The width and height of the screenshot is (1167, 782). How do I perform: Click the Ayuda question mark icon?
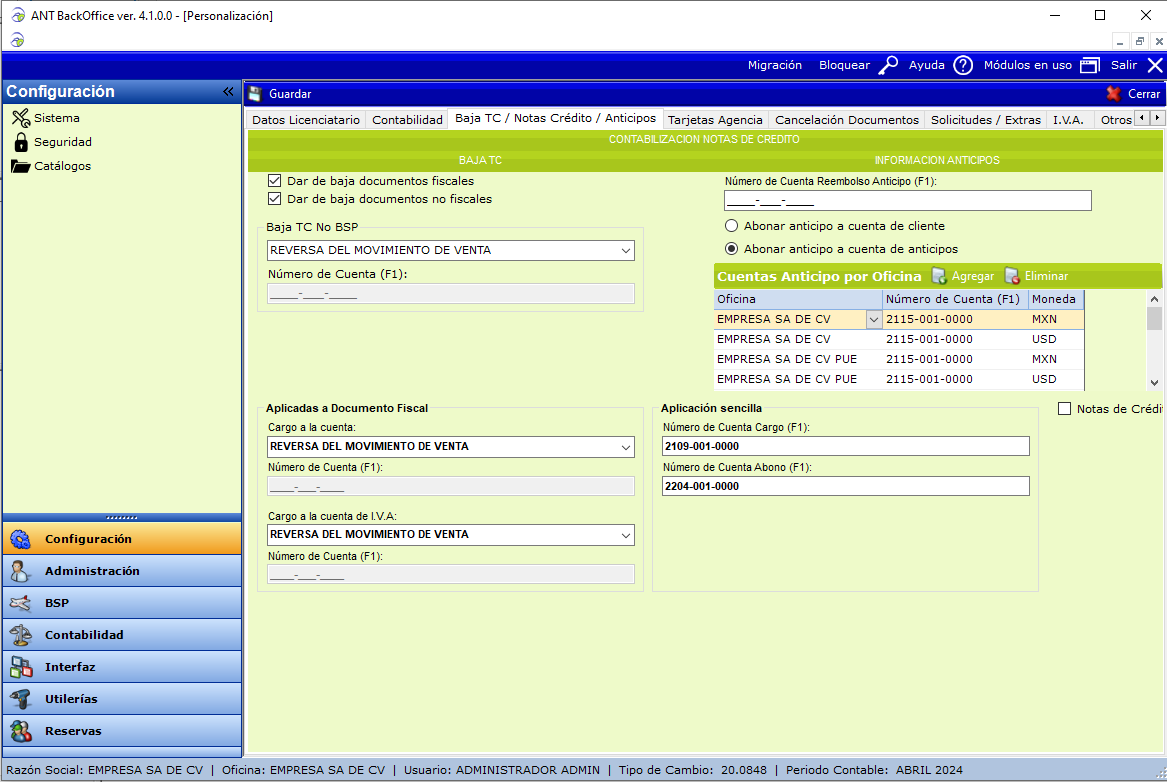(962, 65)
